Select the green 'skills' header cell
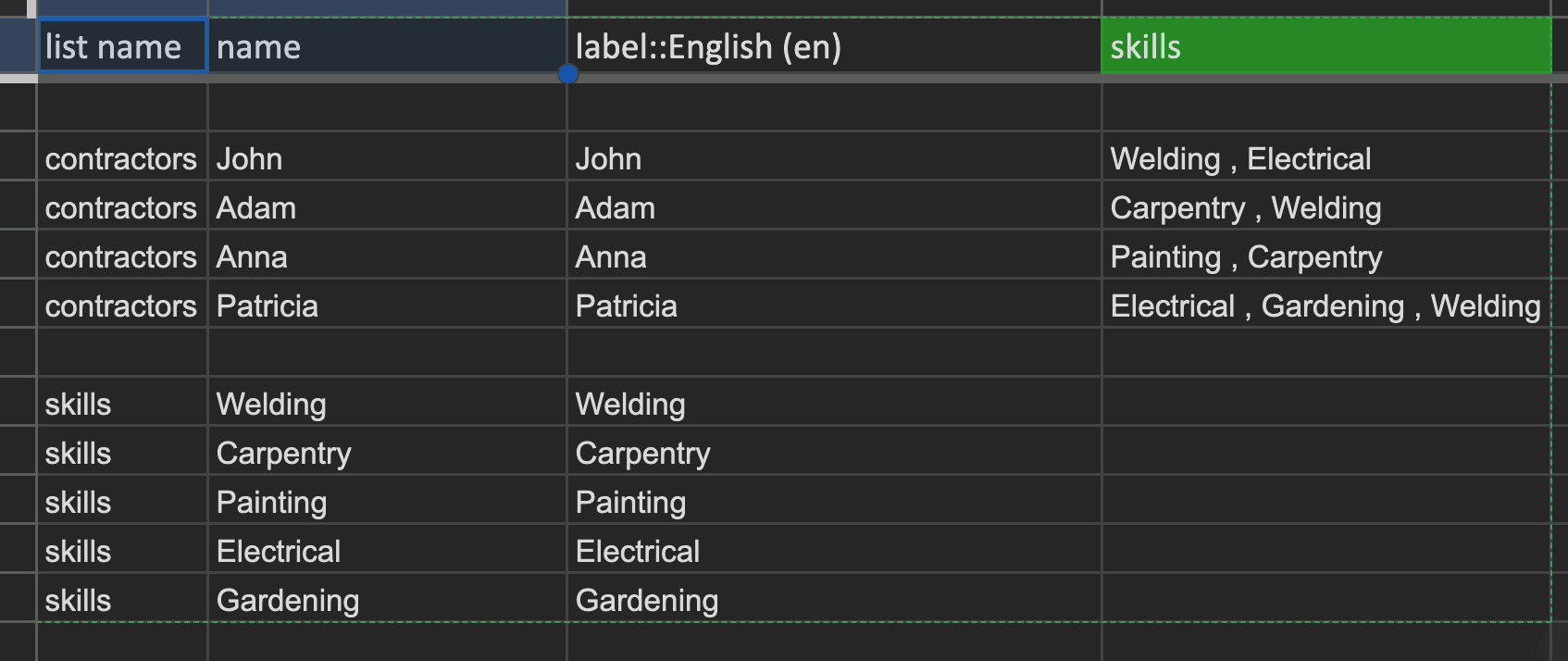The width and height of the screenshot is (1568, 661). 1326,46
